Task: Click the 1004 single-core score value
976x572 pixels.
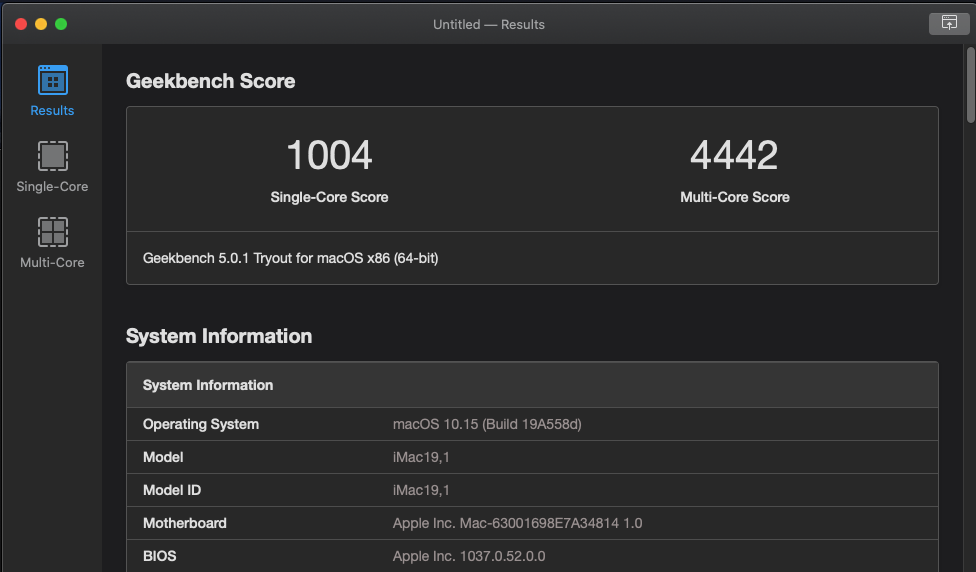Action: click(329, 155)
